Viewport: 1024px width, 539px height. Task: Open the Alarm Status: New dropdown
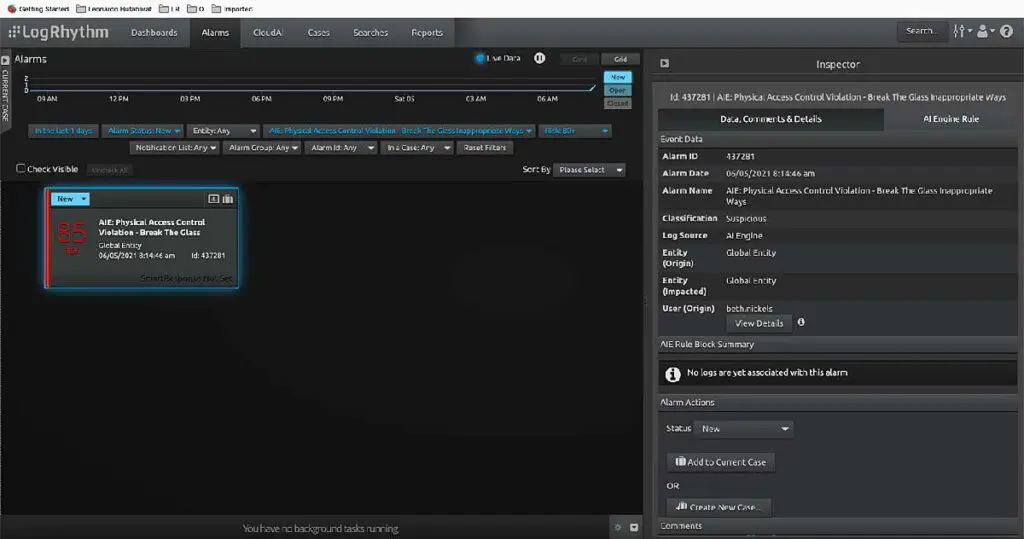[143, 131]
